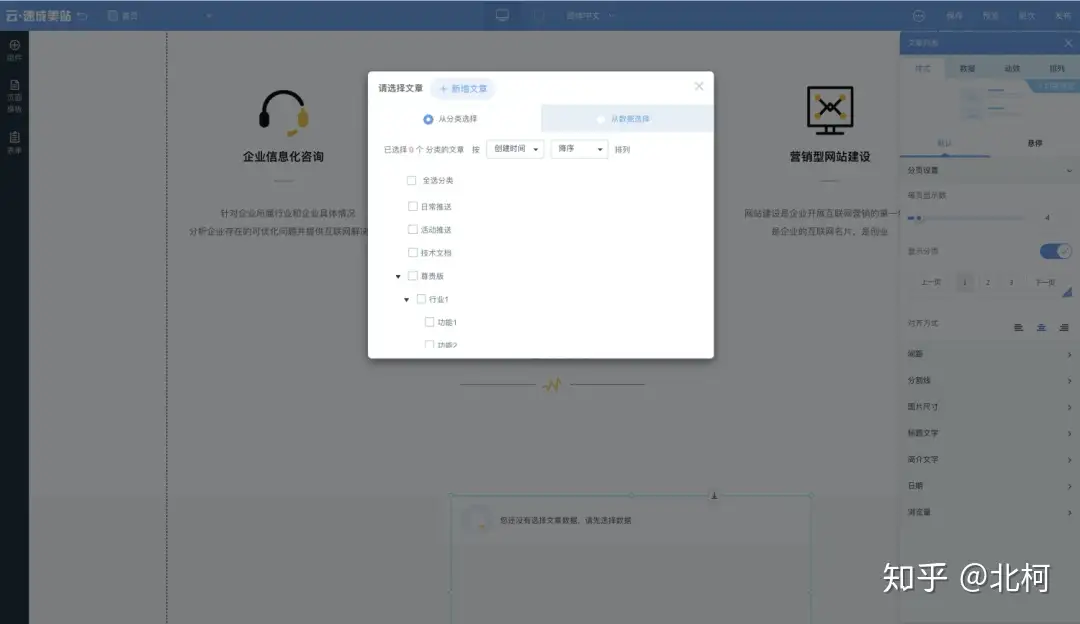The width and height of the screenshot is (1080, 624).
Task: Switch to the 数据 tab in right panel
Action: click(967, 69)
